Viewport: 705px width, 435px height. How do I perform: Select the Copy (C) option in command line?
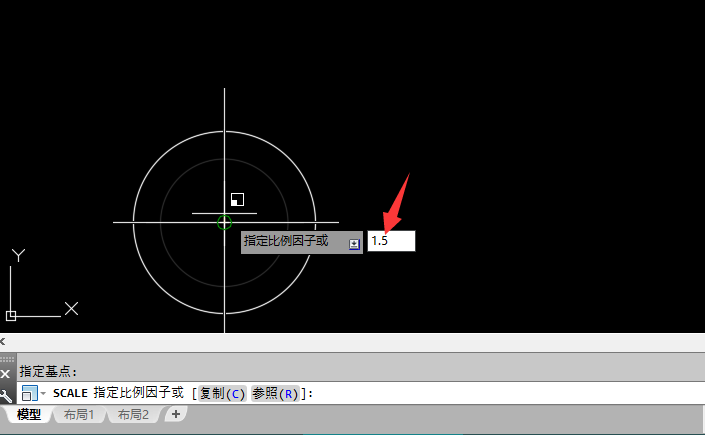coord(222,394)
